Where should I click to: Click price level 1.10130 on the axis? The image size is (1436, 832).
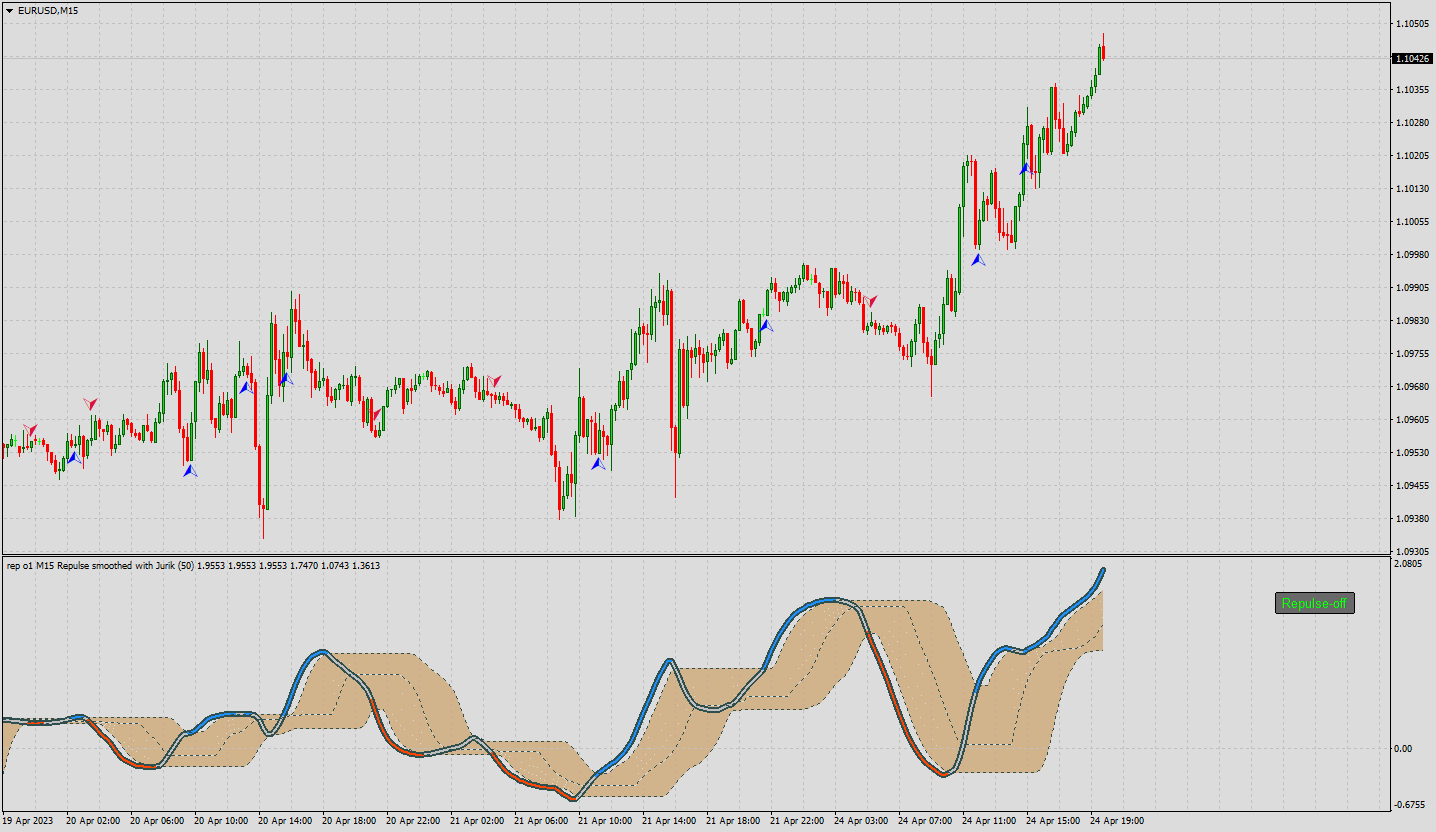(x=1412, y=189)
